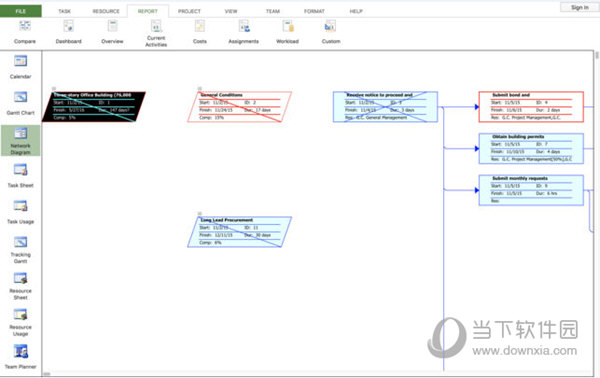Open the Overview report icon
The height and width of the screenshot is (378, 600).
click(x=112, y=26)
